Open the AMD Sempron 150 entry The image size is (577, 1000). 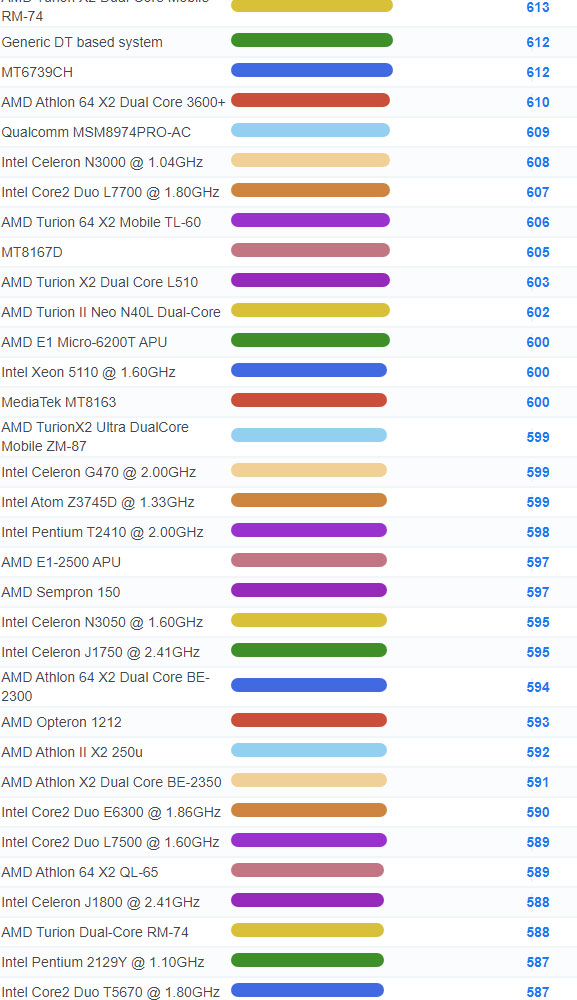(x=61, y=592)
